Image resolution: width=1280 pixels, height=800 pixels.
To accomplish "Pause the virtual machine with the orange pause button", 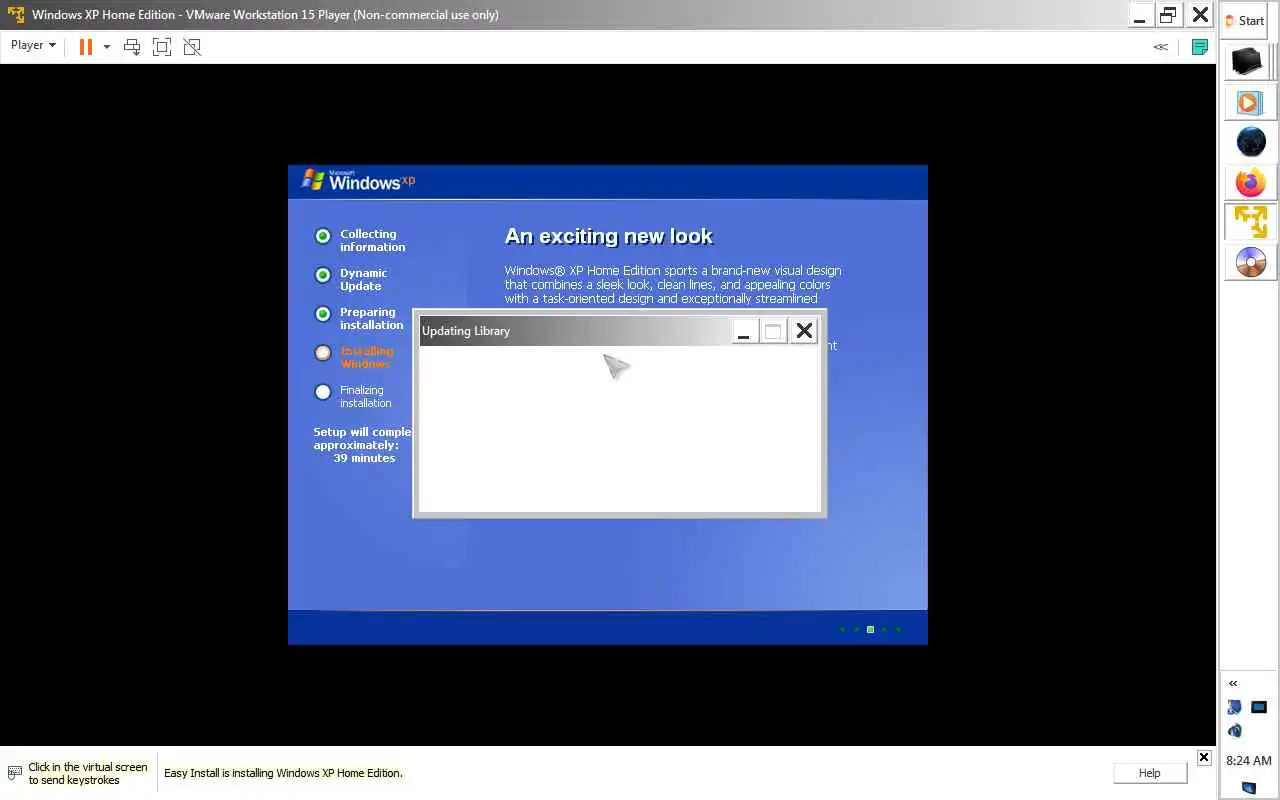I will point(86,46).
